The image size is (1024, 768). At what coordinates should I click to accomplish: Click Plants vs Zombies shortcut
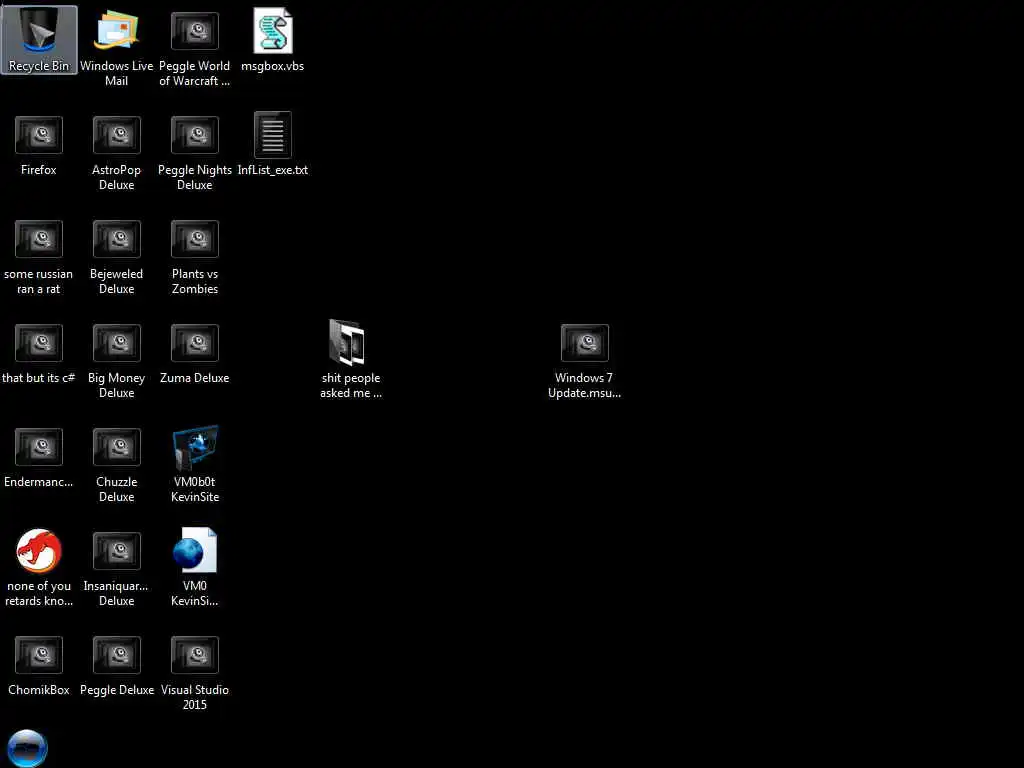tap(195, 256)
